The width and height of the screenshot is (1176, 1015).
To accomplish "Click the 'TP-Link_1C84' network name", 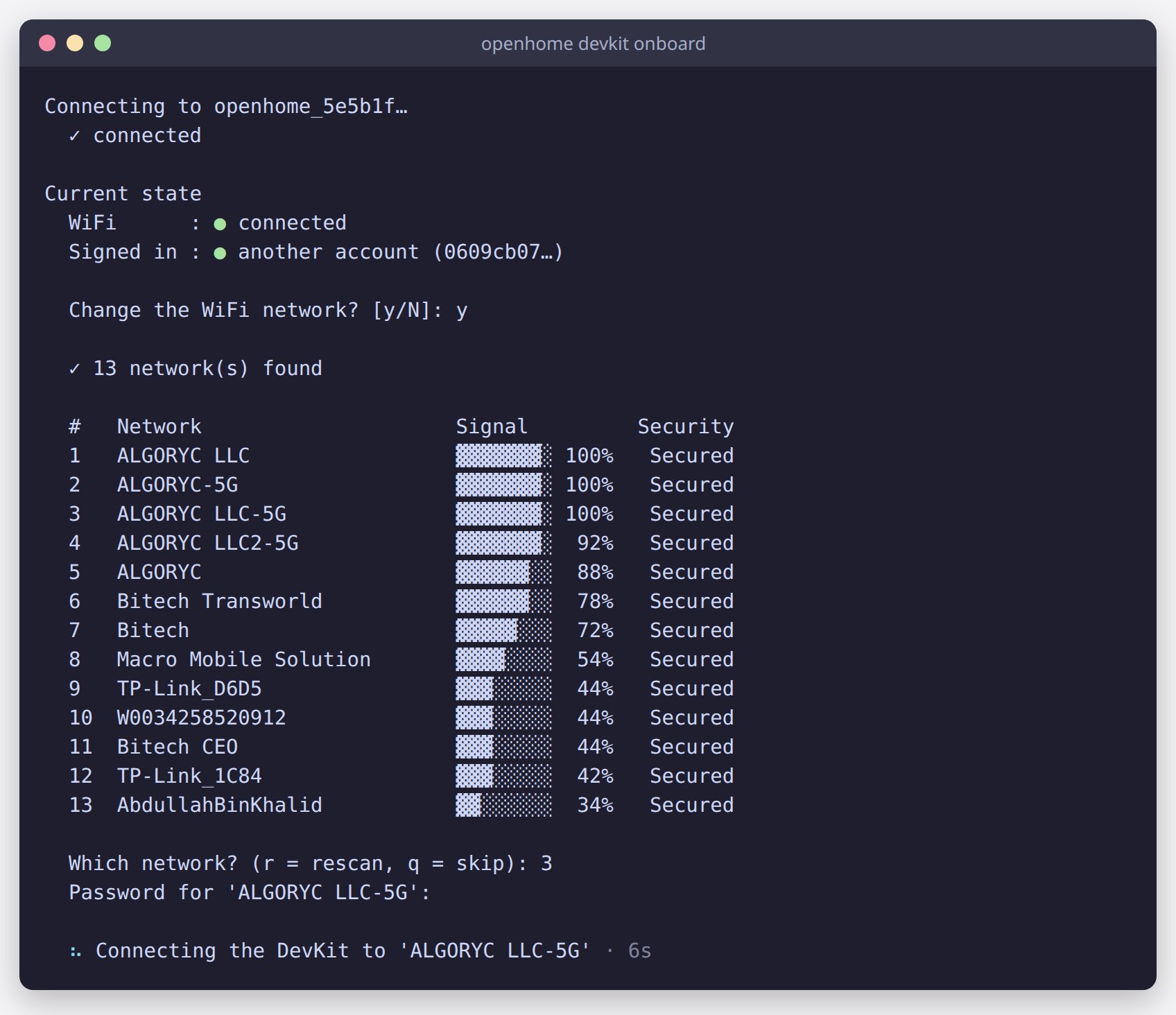I will (189, 776).
